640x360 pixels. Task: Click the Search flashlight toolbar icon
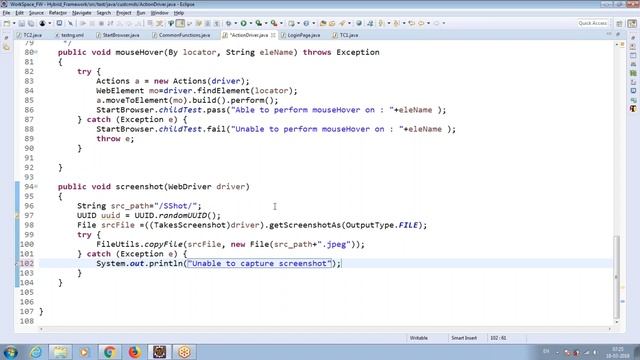click(342, 23)
